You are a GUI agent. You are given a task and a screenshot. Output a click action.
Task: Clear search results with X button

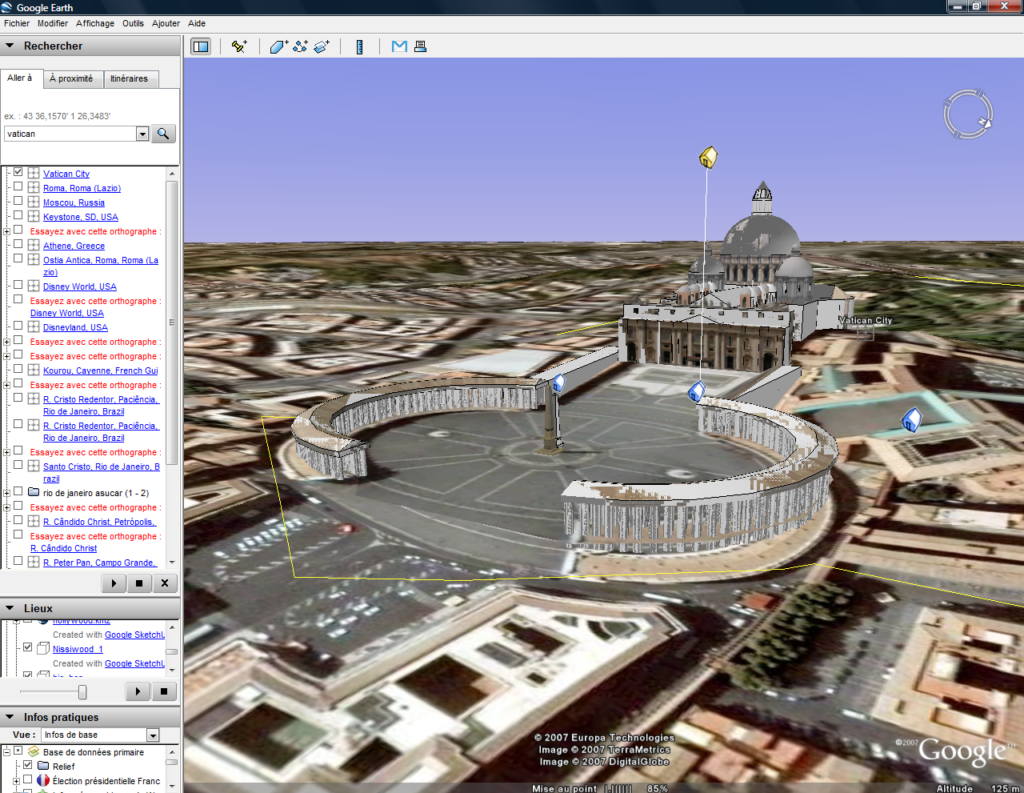(165, 583)
